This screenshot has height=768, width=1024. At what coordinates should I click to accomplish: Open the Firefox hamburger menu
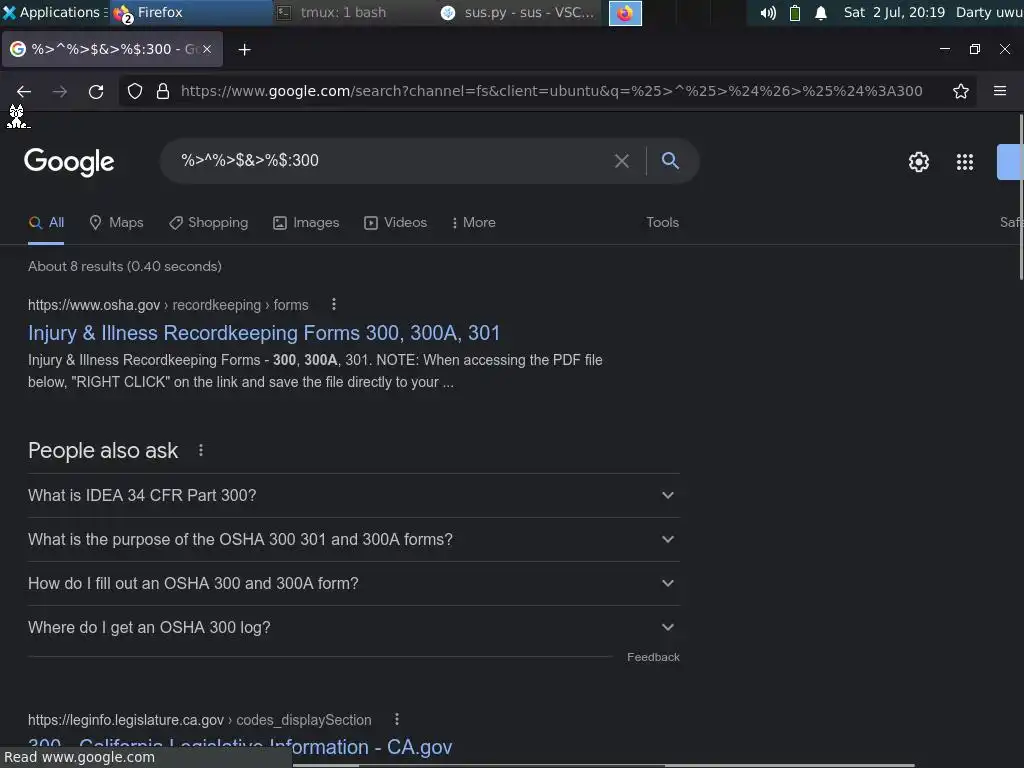pyautogui.click(x=1000, y=91)
